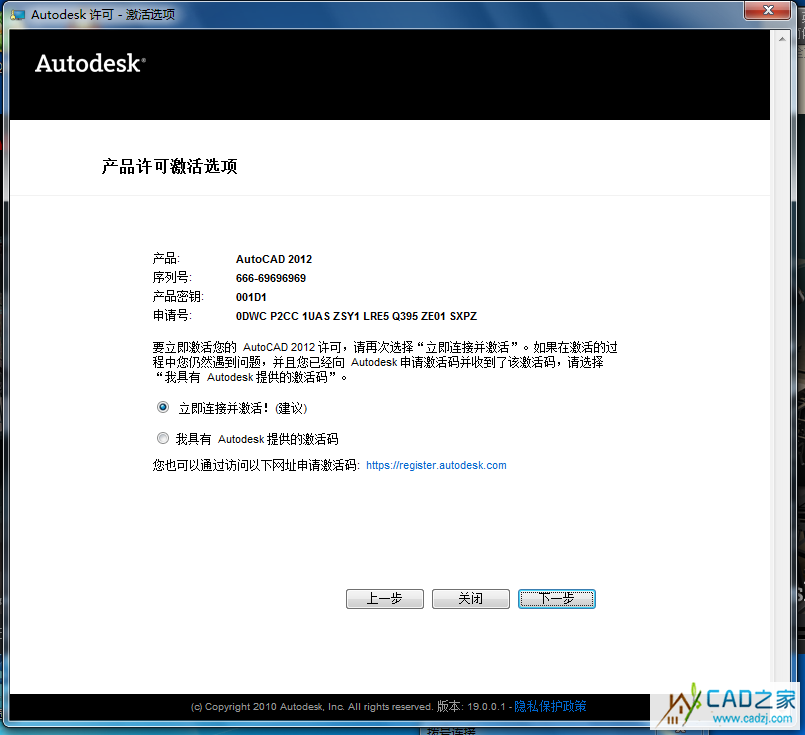Select the 立即连接并激活 radio option
805x735 pixels.
click(x=163, y=408)
